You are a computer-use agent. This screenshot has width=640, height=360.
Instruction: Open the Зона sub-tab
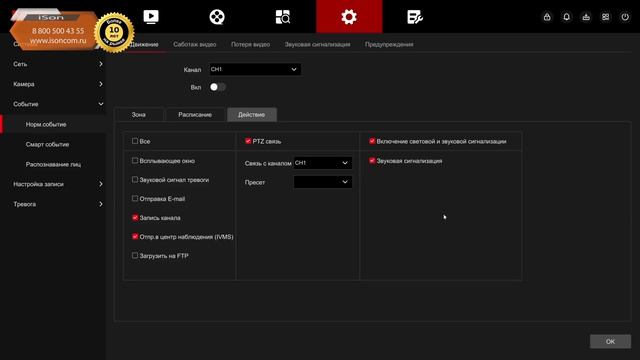139,115
